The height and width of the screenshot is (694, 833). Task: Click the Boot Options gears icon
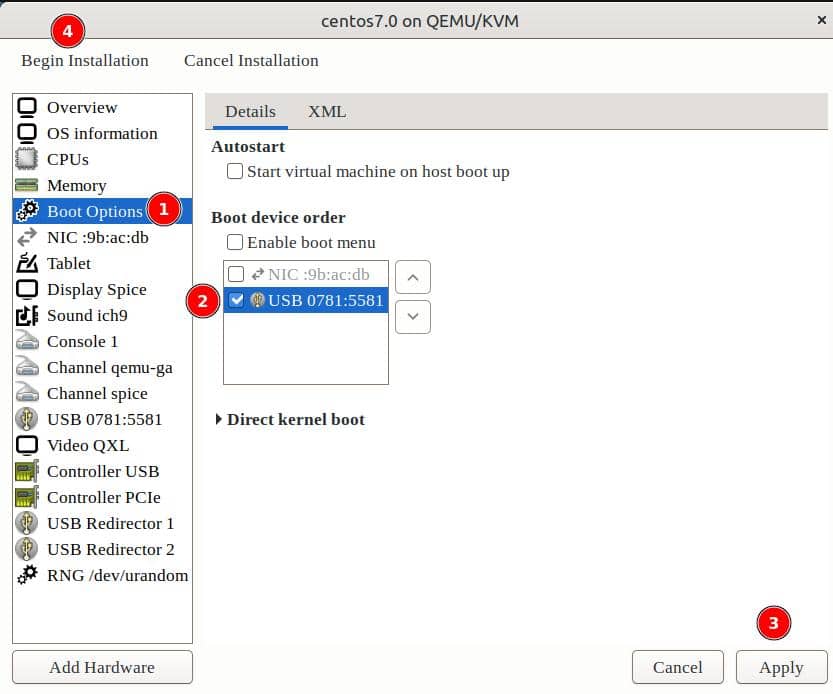(27, 211)
